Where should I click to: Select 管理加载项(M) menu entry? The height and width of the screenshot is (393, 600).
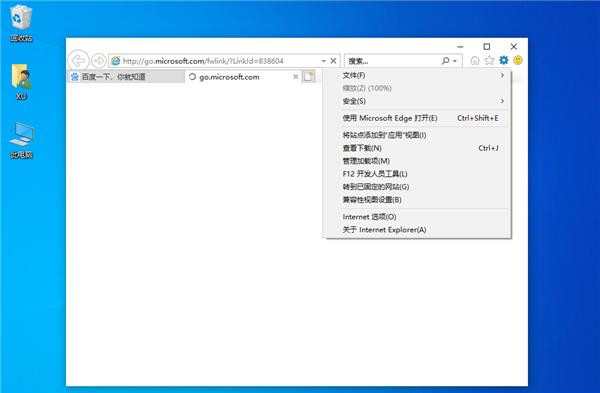417,161
